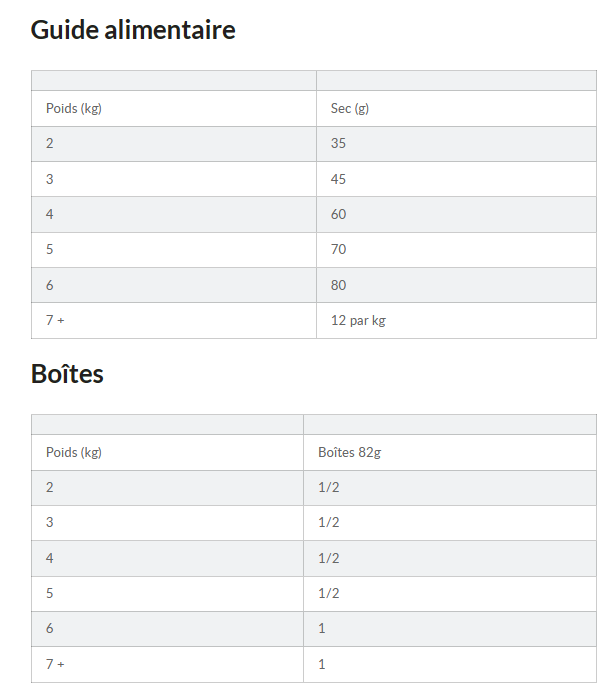Image resolution: width=615 pixels, height=699 pixels.
Task: Click the 1/2 value for weight 2
Action: 329,487
